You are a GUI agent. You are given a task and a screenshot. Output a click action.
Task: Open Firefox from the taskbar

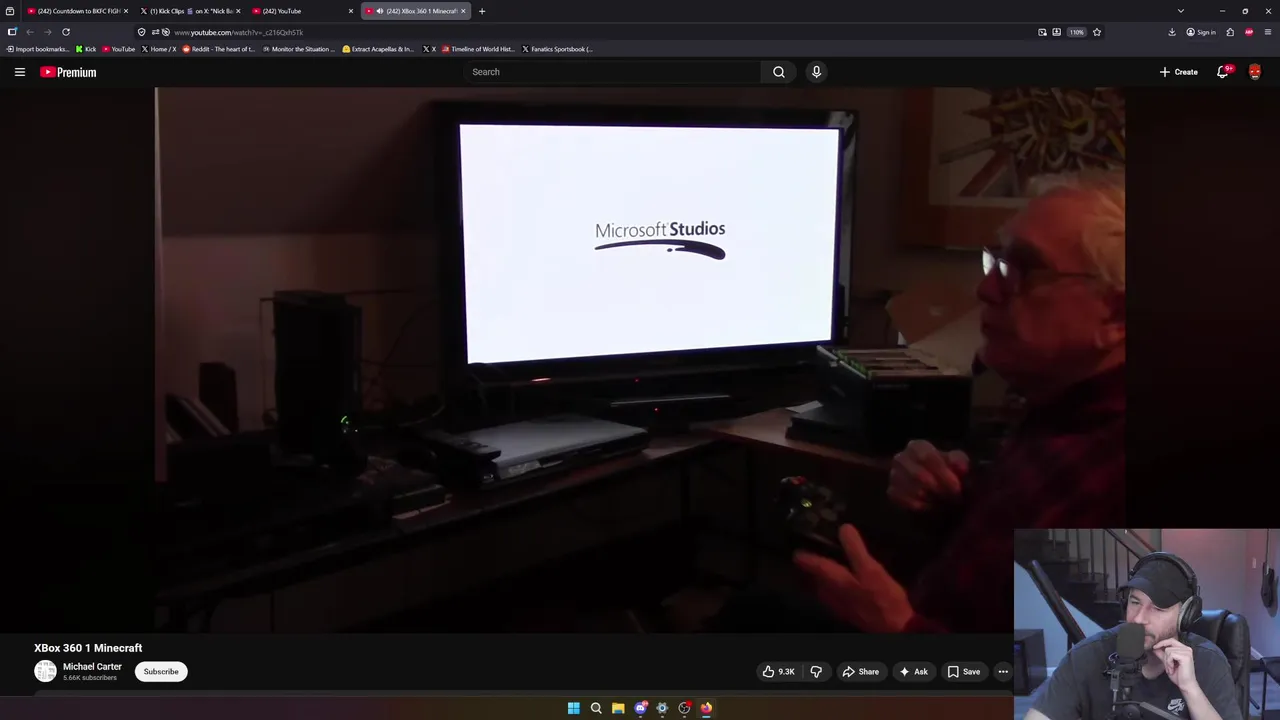(x=706, y=708)
